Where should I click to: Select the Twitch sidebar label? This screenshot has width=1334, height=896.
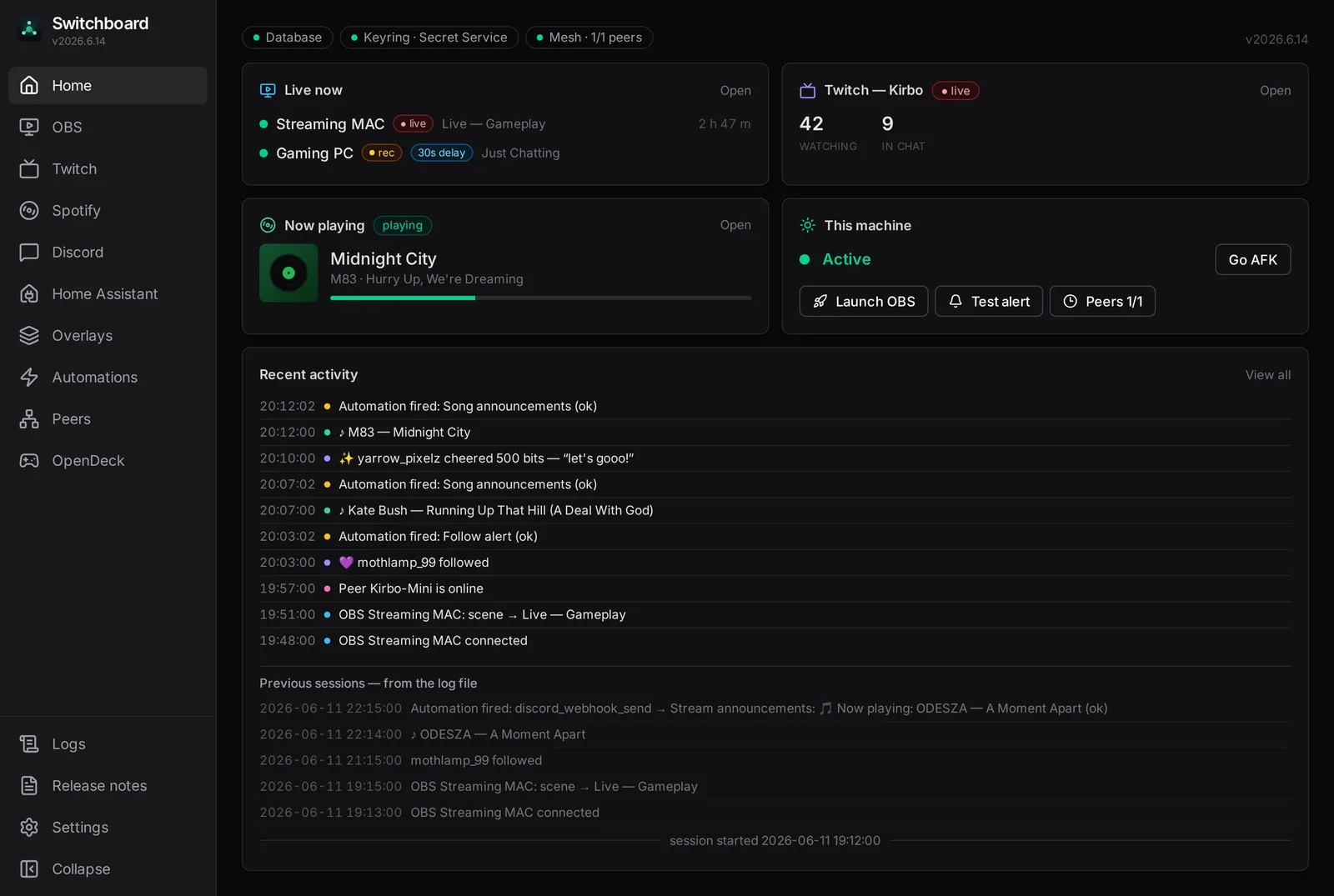pyautogui.click(x=74, y=168)
